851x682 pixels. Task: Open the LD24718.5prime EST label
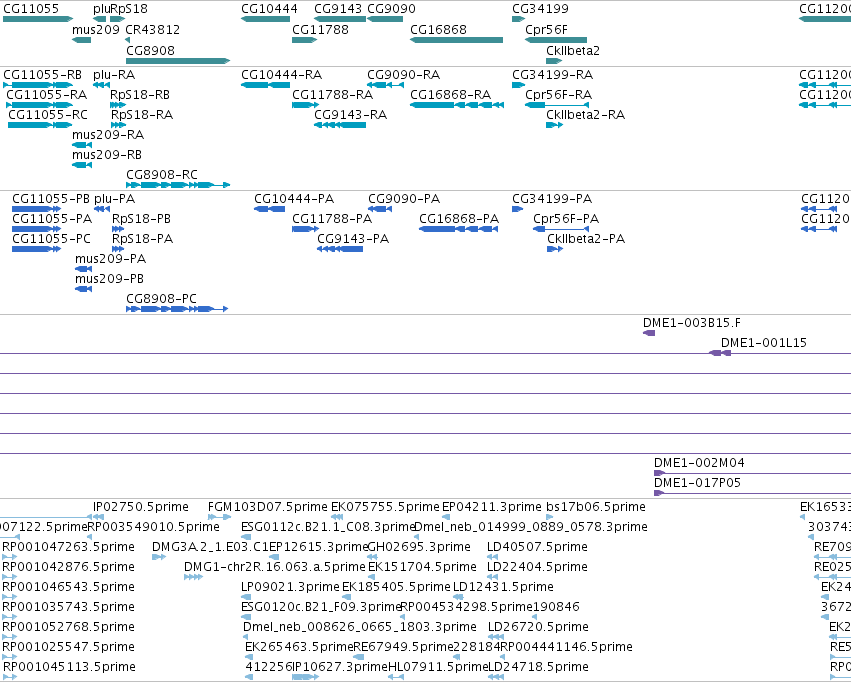tap(538, 667)
